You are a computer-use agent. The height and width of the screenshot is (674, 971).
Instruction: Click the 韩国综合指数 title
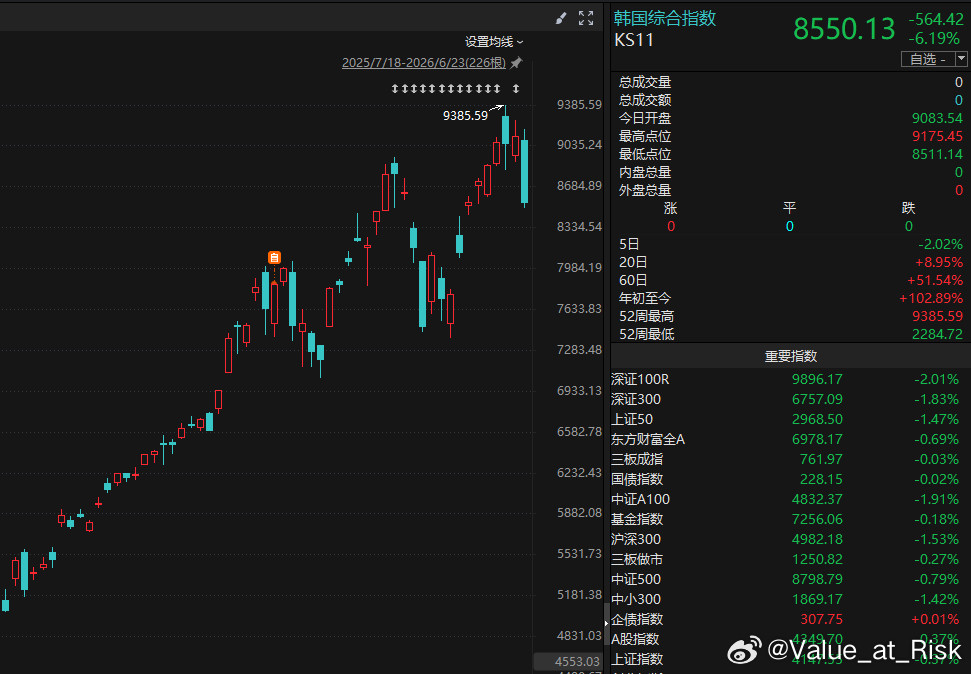[664, 18]
